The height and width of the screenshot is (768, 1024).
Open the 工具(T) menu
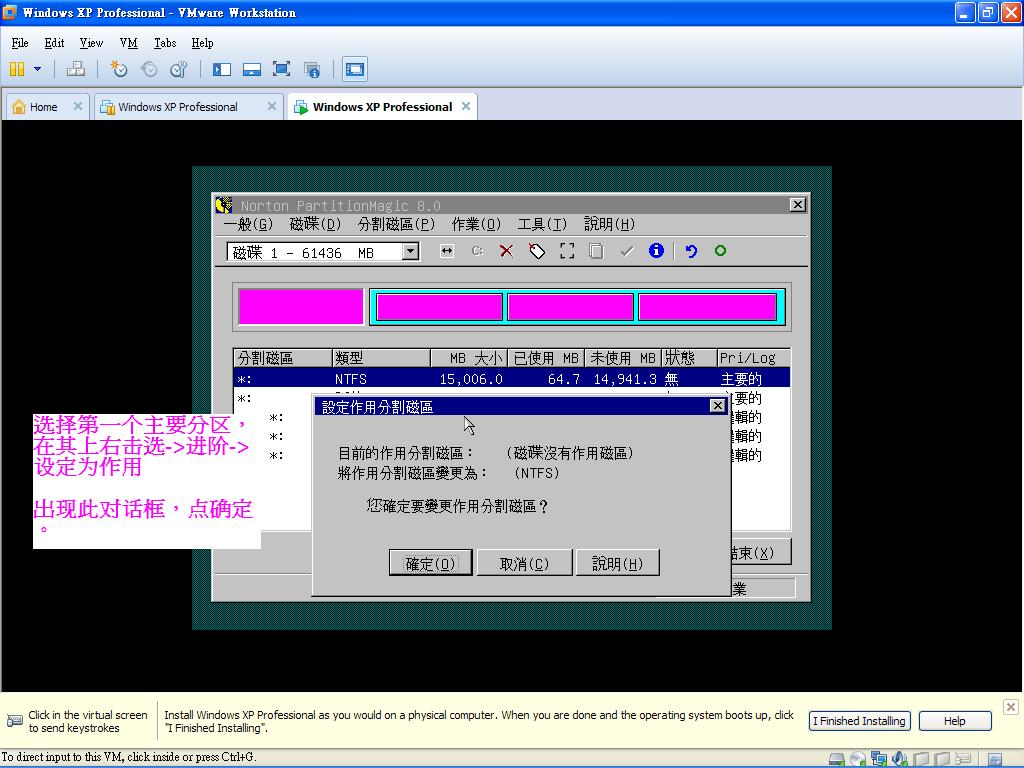point(542,225)
